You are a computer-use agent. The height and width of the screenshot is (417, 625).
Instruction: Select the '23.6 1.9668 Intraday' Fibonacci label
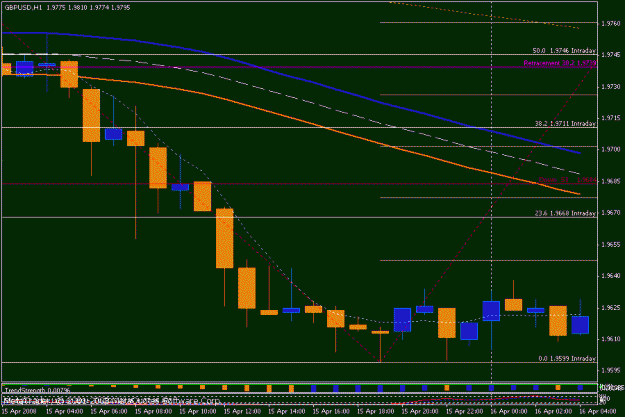coord(565,213)
